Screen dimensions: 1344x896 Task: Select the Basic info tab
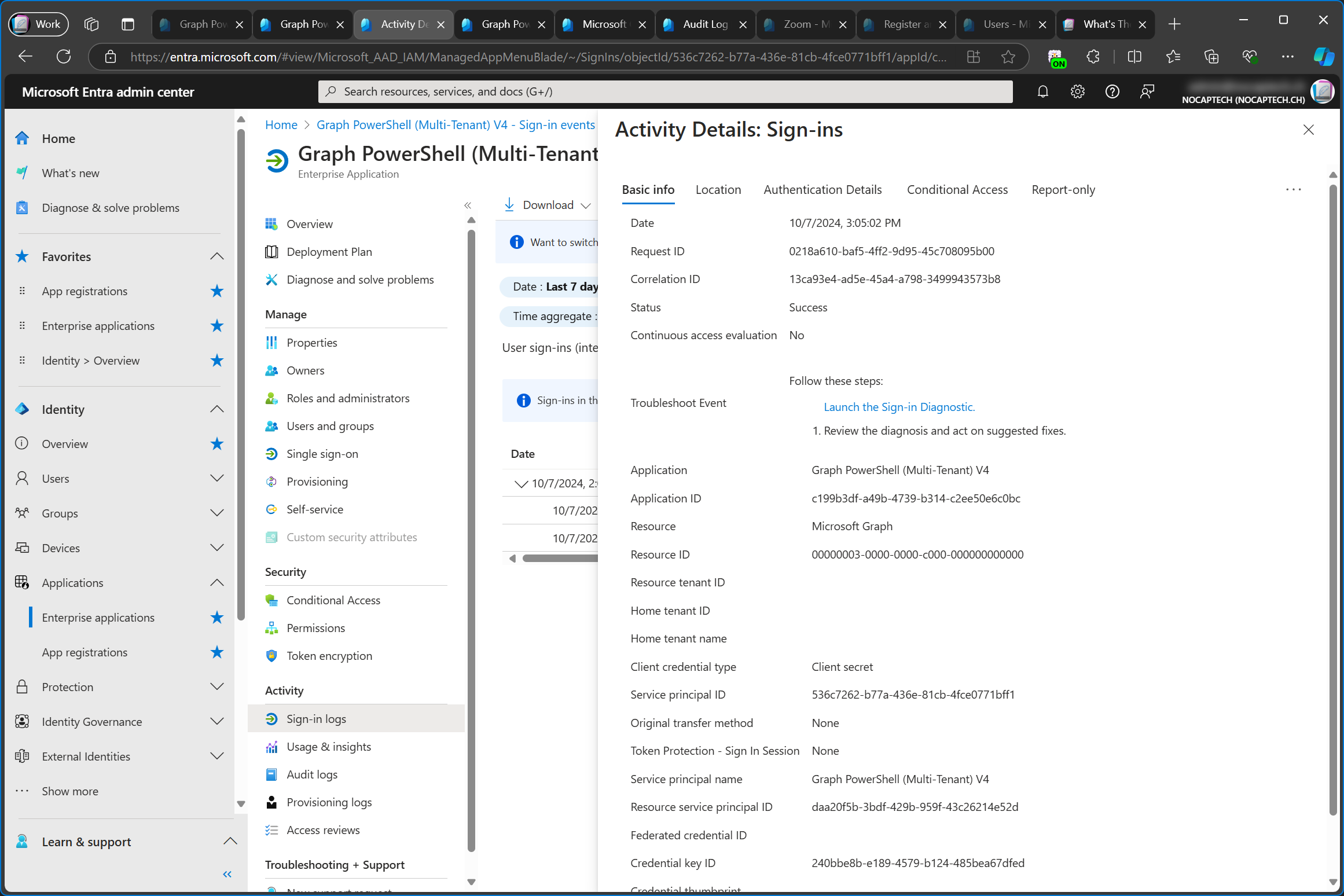648,190
